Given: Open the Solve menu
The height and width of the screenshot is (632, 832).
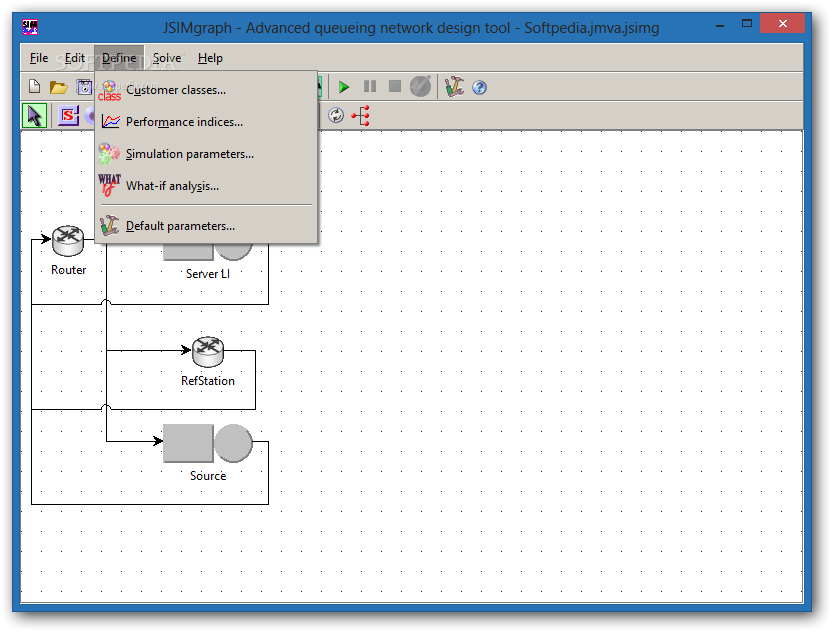Looking at the screenshot, I should pyautogui.click(x=167, y=58).
